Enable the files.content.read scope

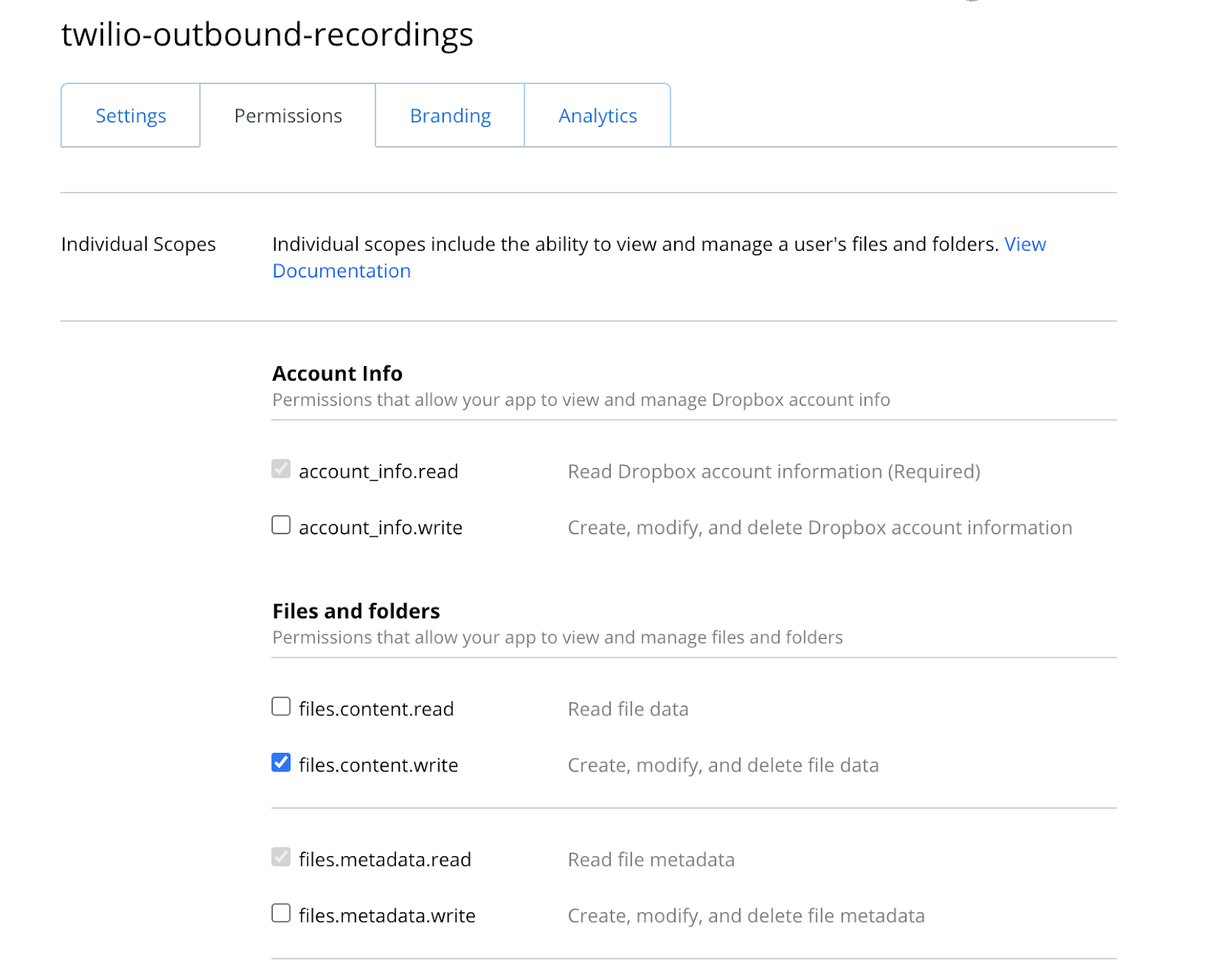click(x=281, y=706)
